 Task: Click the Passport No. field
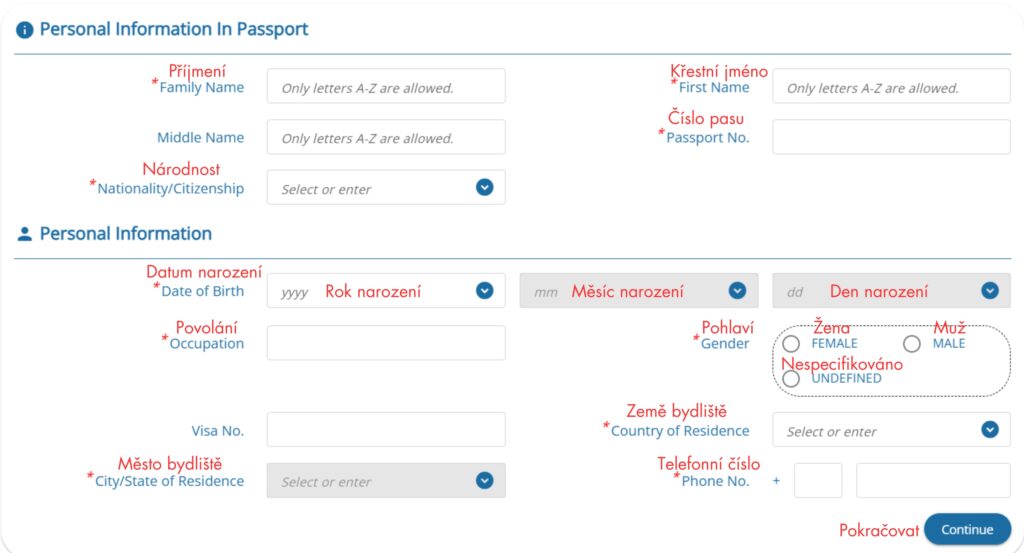[891, 138]
